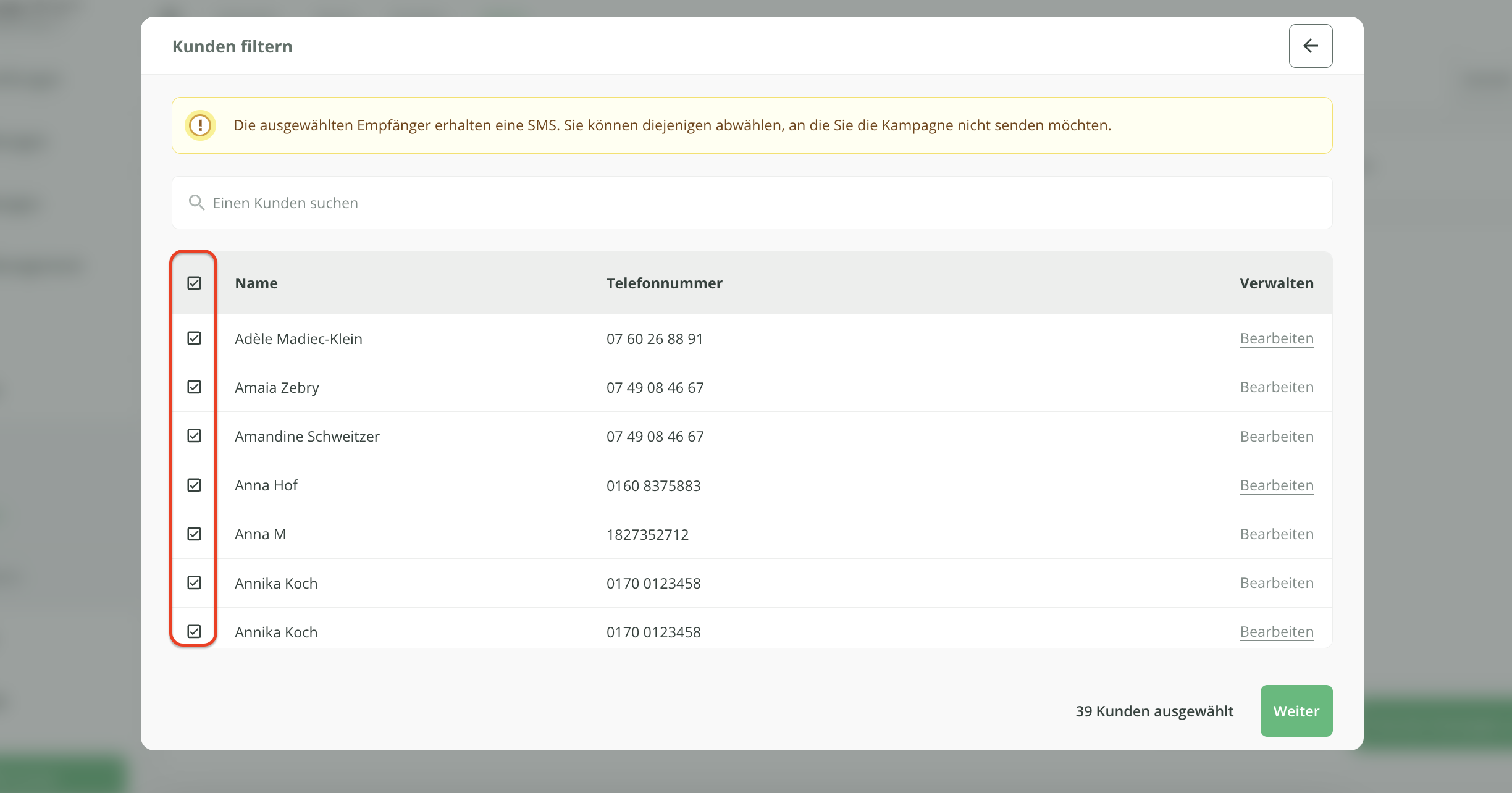Edit Amandine Schweitzer via Bearbeiten

point(1276,437)
